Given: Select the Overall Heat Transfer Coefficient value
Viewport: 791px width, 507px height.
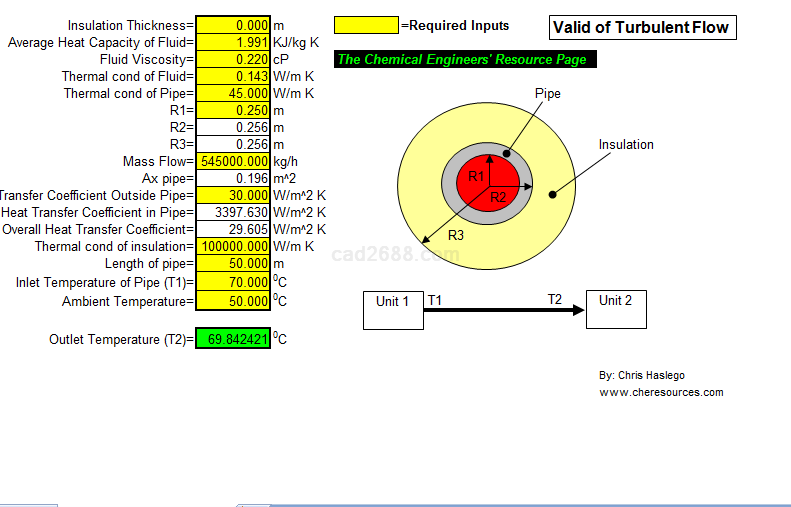Looking at the screenshot, I should tap(233, 230).
